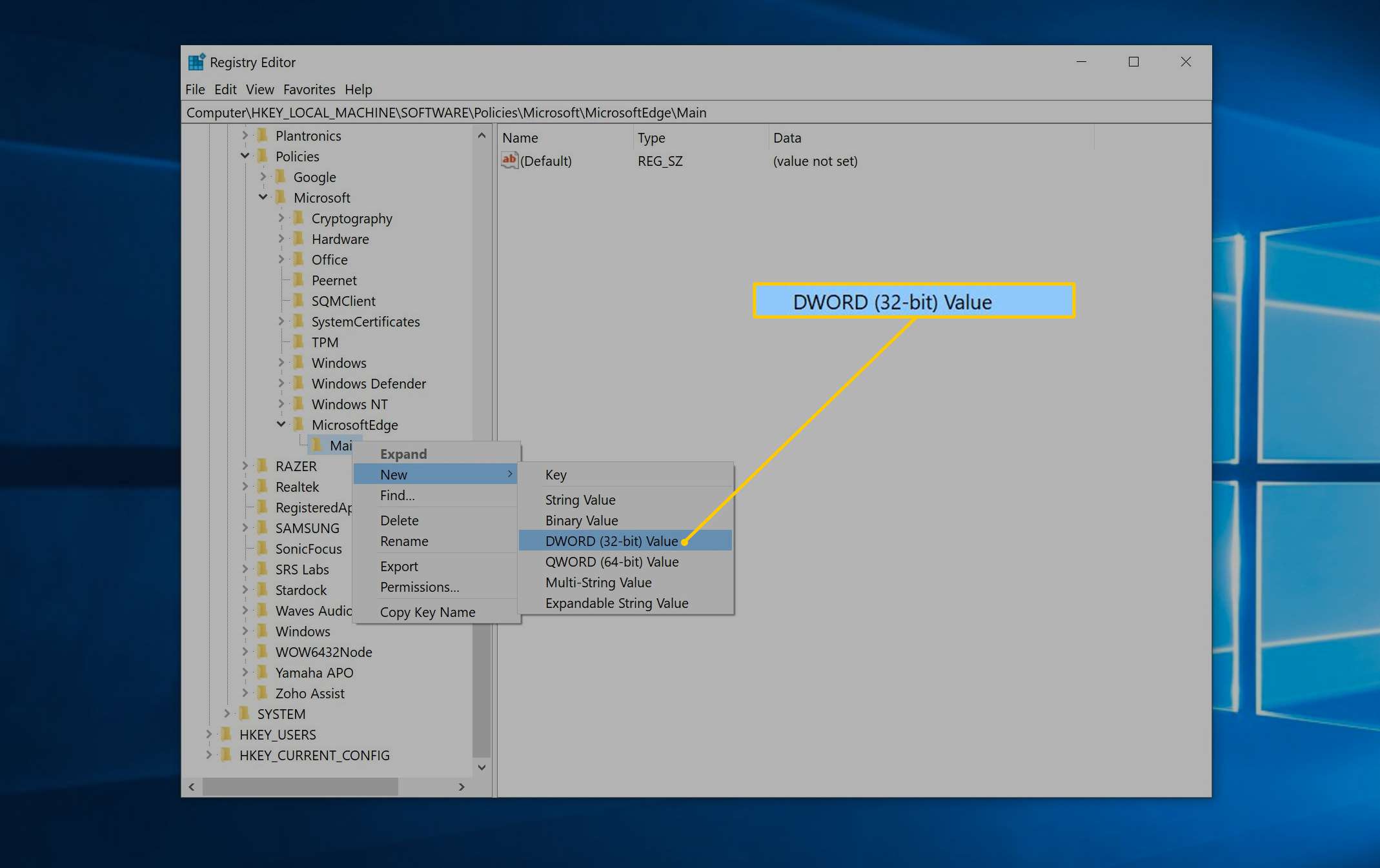Screen dimensions: 1380x868
Task: Click the Yamaha APO folder icon
Action: tap(262, 672)
